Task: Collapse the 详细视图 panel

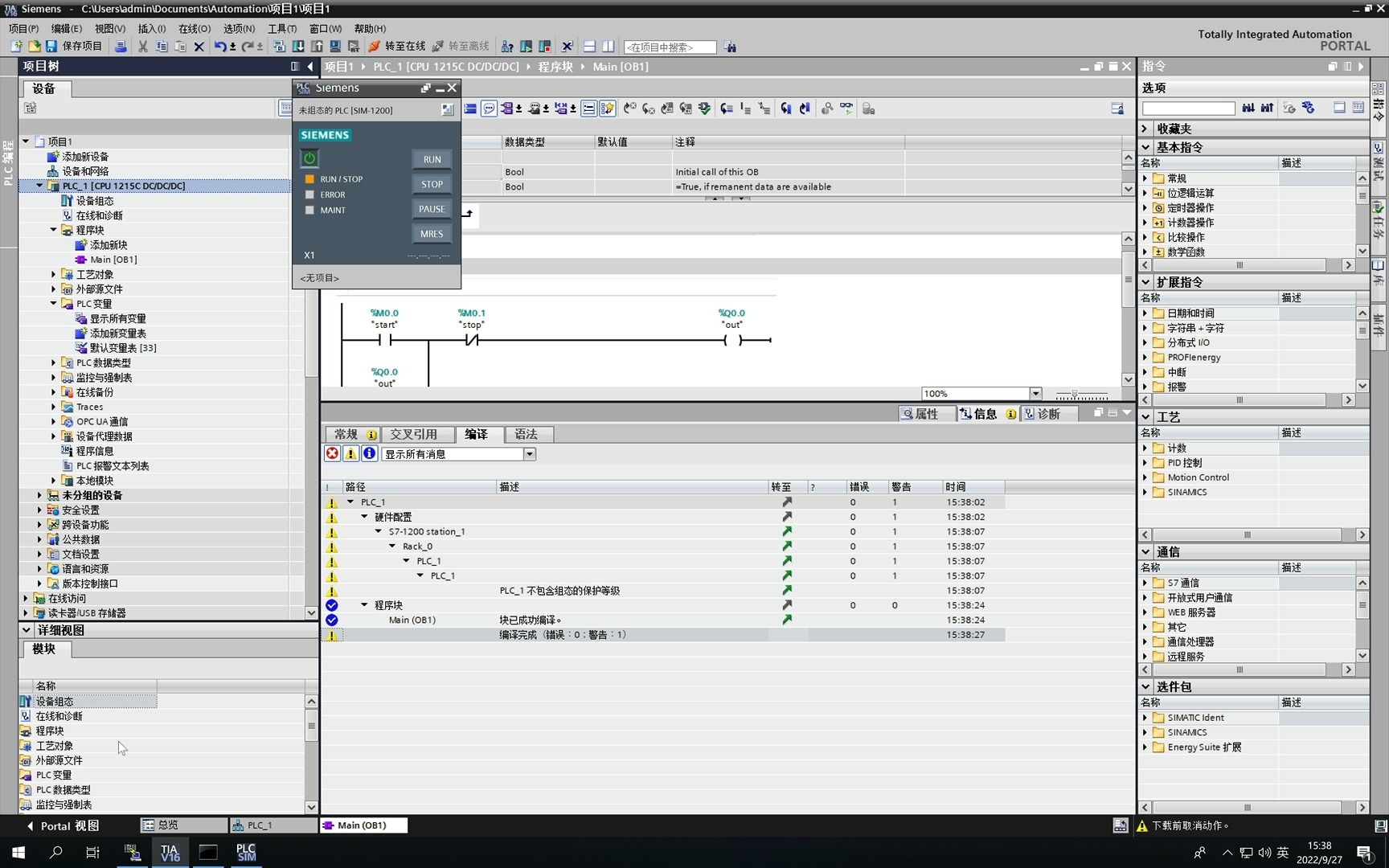Action: (27, 630)
